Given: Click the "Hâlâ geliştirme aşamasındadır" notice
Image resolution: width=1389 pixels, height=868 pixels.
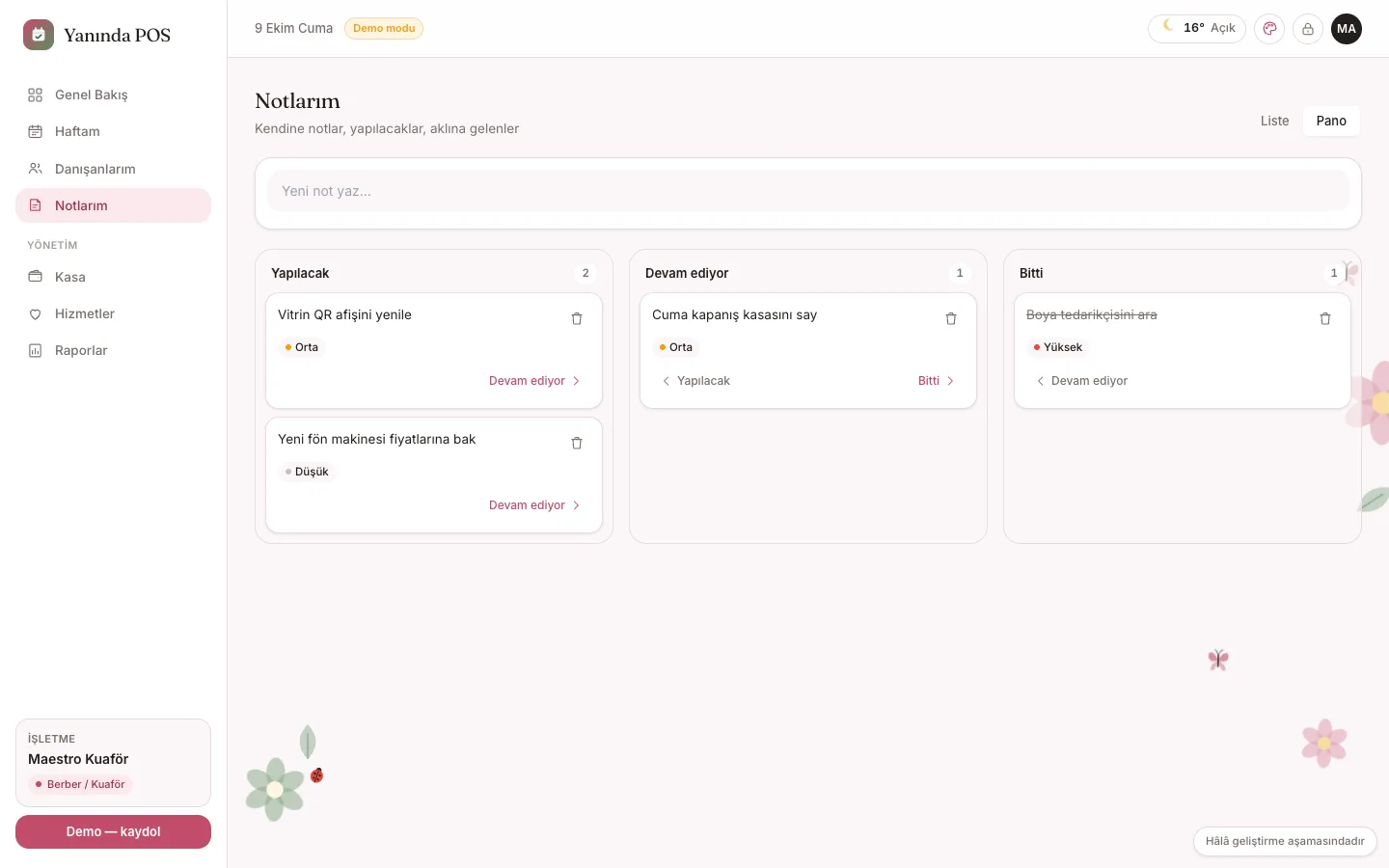Looking at the screenshot, I should 1285,841.
